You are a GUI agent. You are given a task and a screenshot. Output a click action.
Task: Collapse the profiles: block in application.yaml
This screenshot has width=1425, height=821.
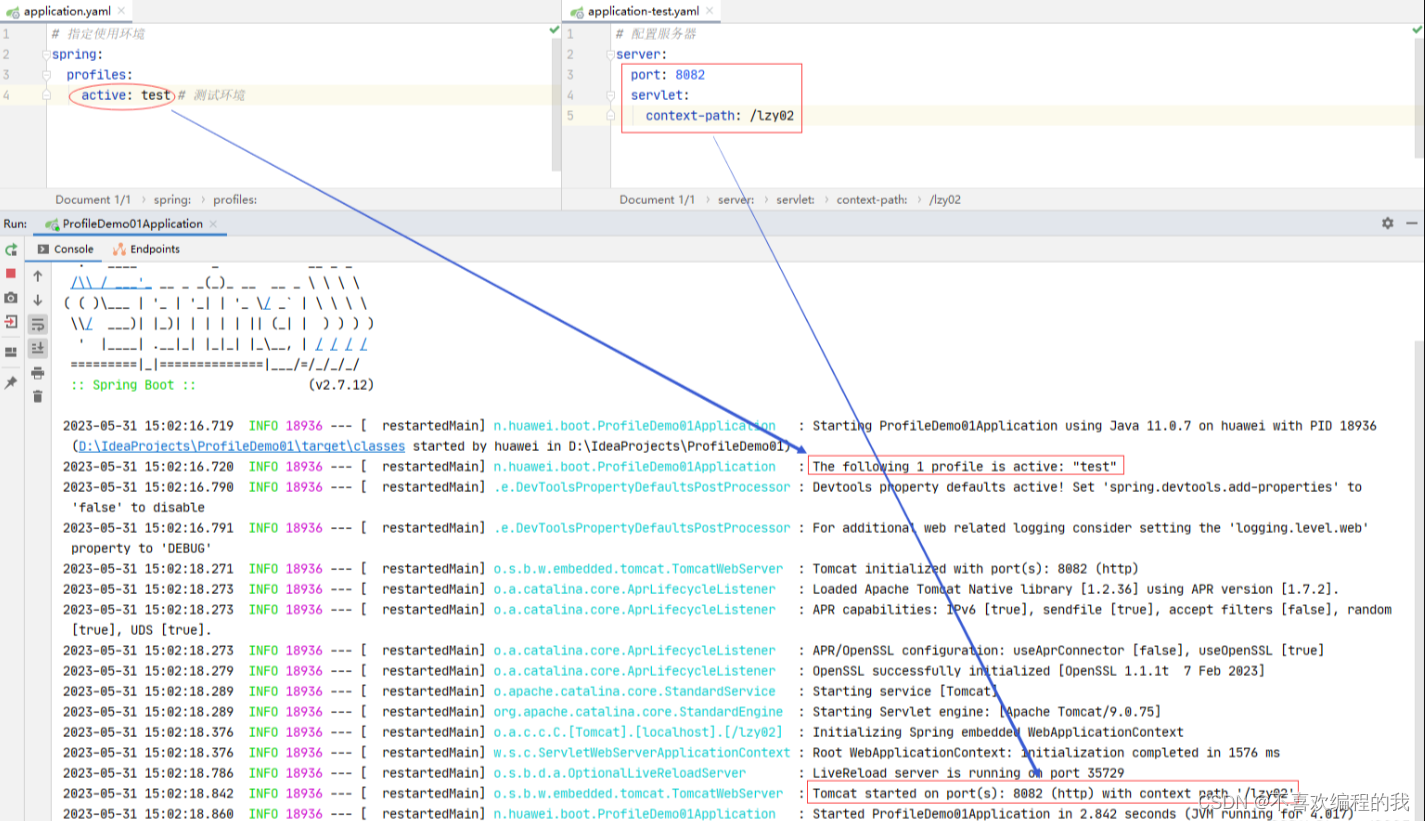pyautogui.click(x=47, y=75)
